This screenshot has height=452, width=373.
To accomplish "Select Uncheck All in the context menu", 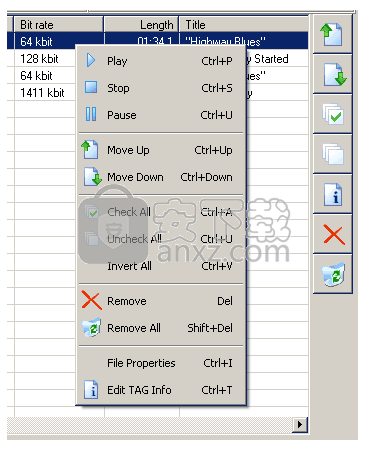I will click(x=161, y=239).
